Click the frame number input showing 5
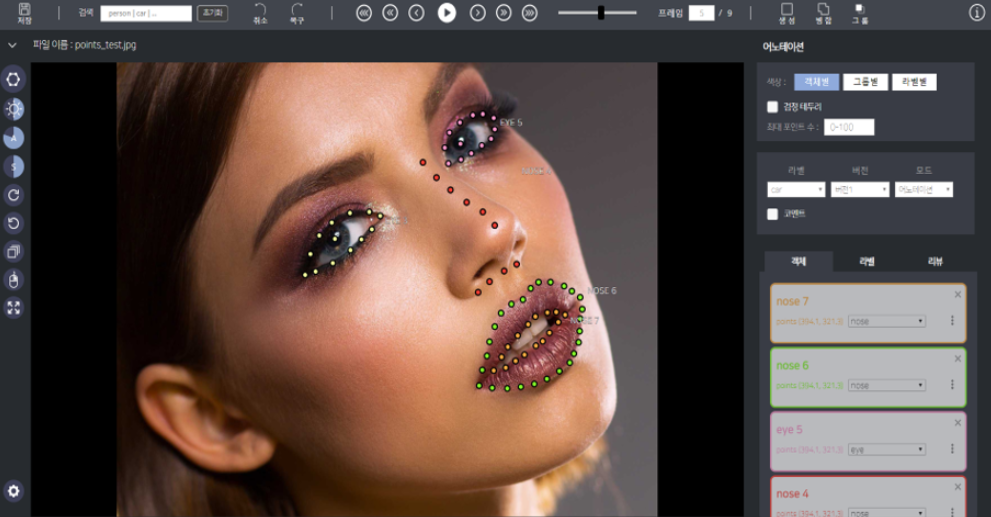 [702, 13]
